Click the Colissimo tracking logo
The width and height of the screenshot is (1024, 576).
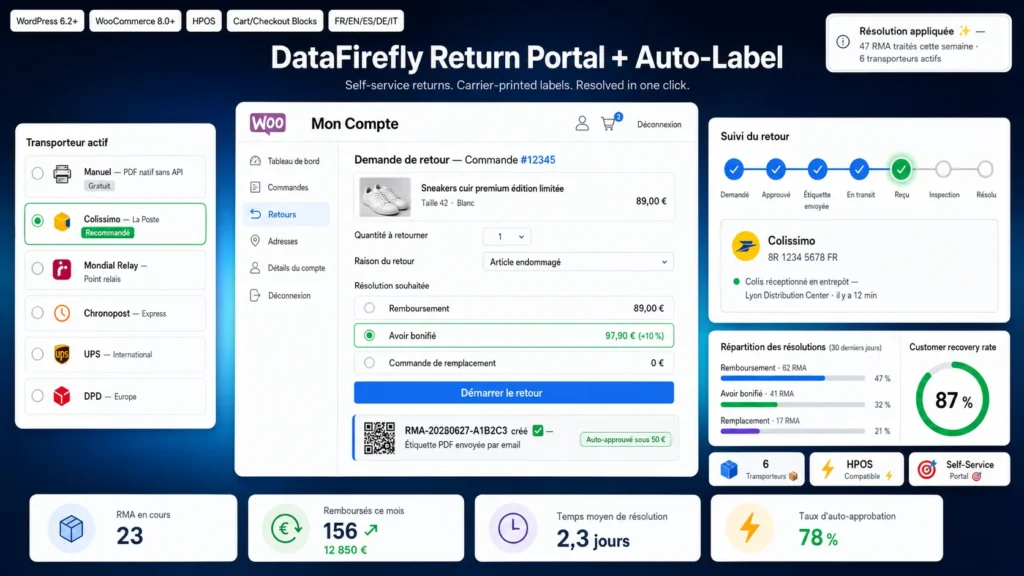pyautogui.click(x=745, y=247)
